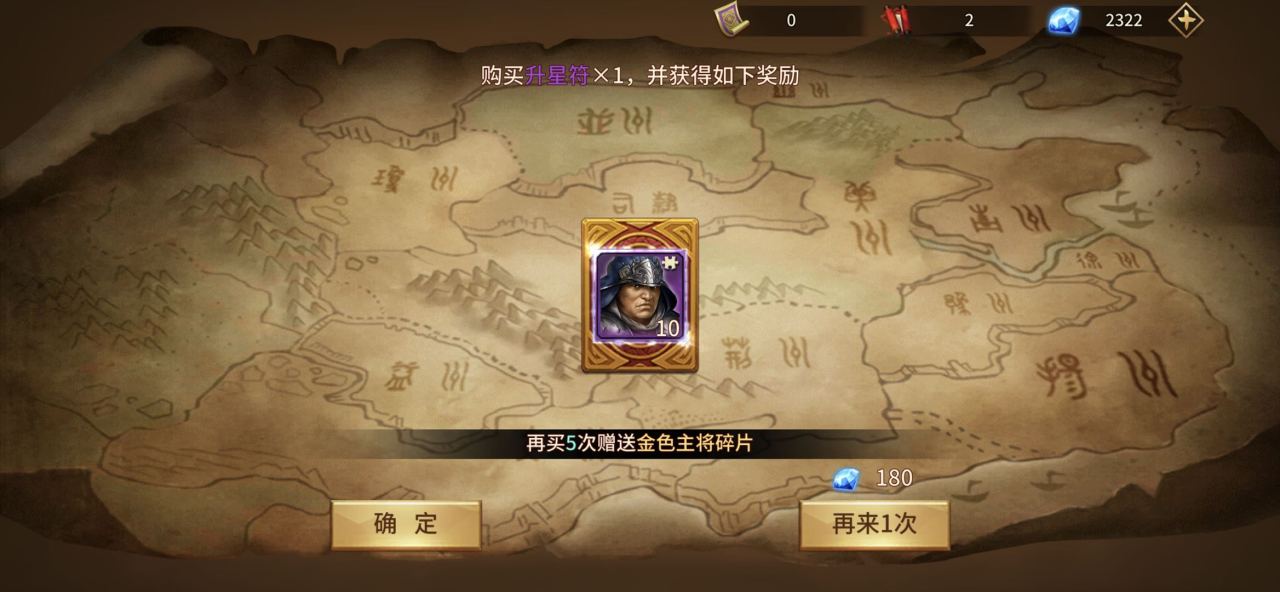Viewport: 1280px width, 592px height.
Task: Tap the number 5 in the bonus banner
Action: click(571, 444)
